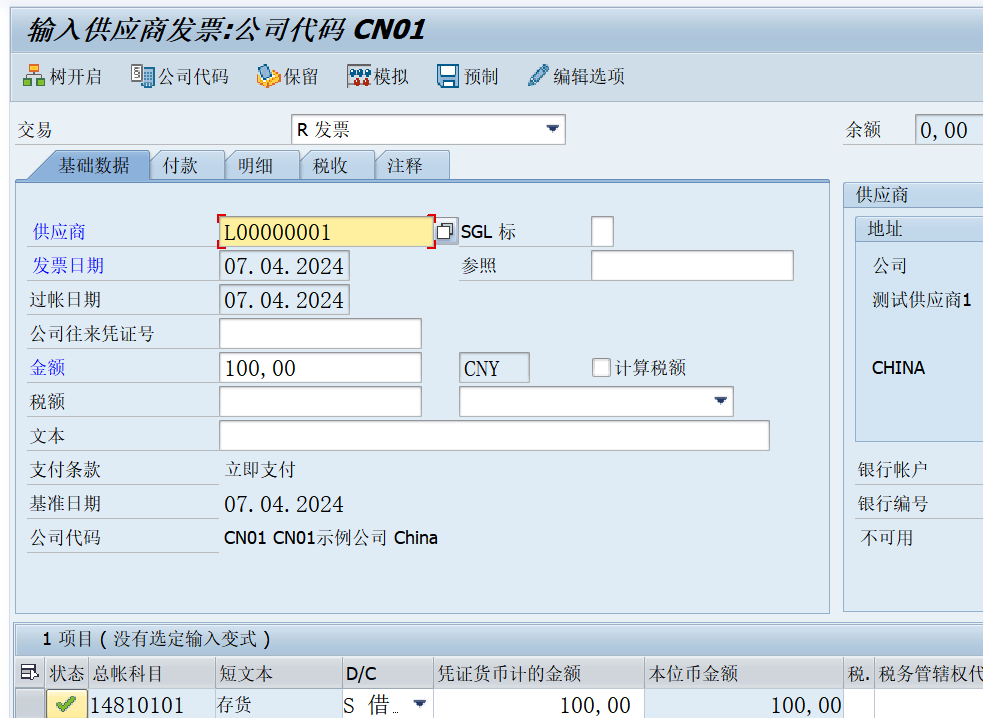
Task: Switch to the 明细 tab
Action: tap(255, 166)
